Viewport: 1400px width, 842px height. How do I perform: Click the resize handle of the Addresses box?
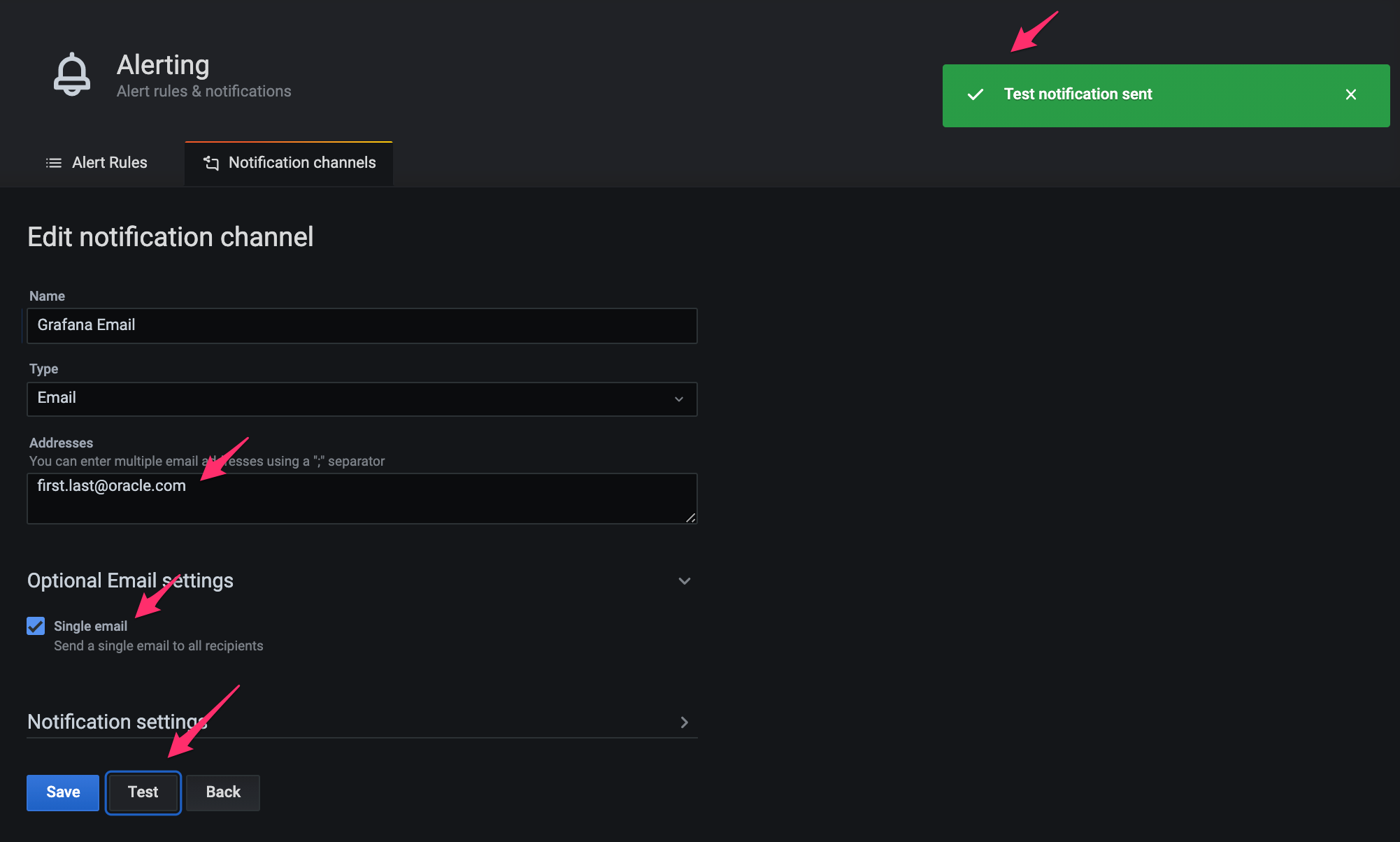point(691,518)
